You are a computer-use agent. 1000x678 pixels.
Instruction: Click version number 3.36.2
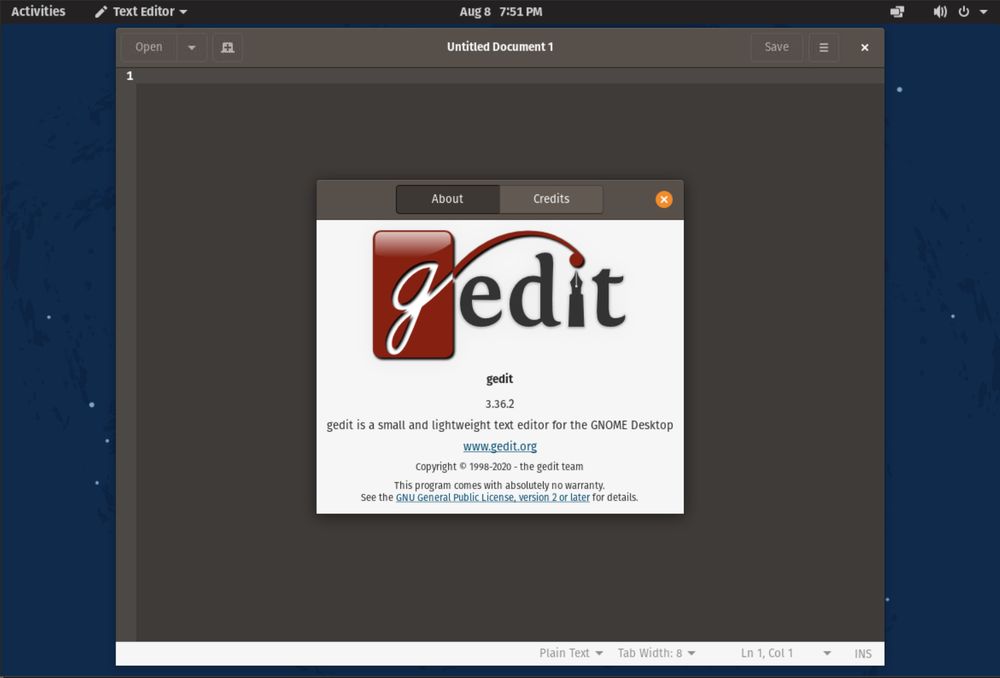[x=499, y=404]
